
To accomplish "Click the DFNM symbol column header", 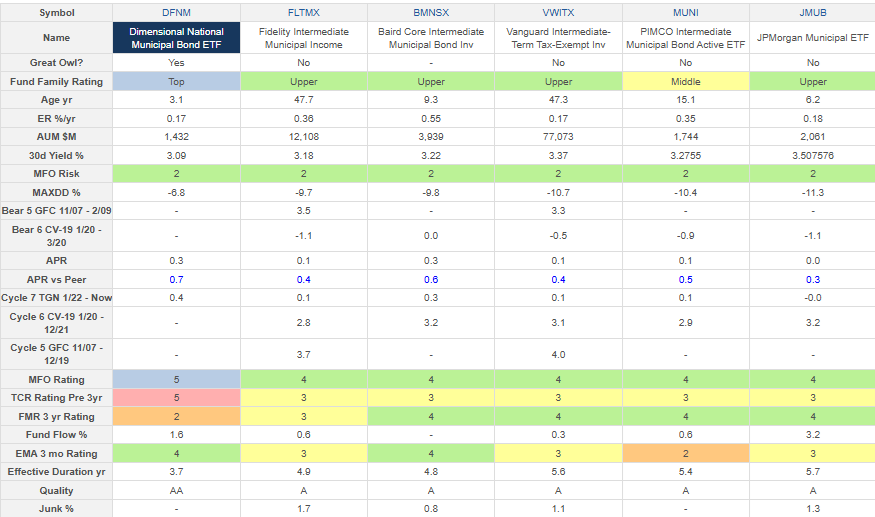I will pos(176,12).
